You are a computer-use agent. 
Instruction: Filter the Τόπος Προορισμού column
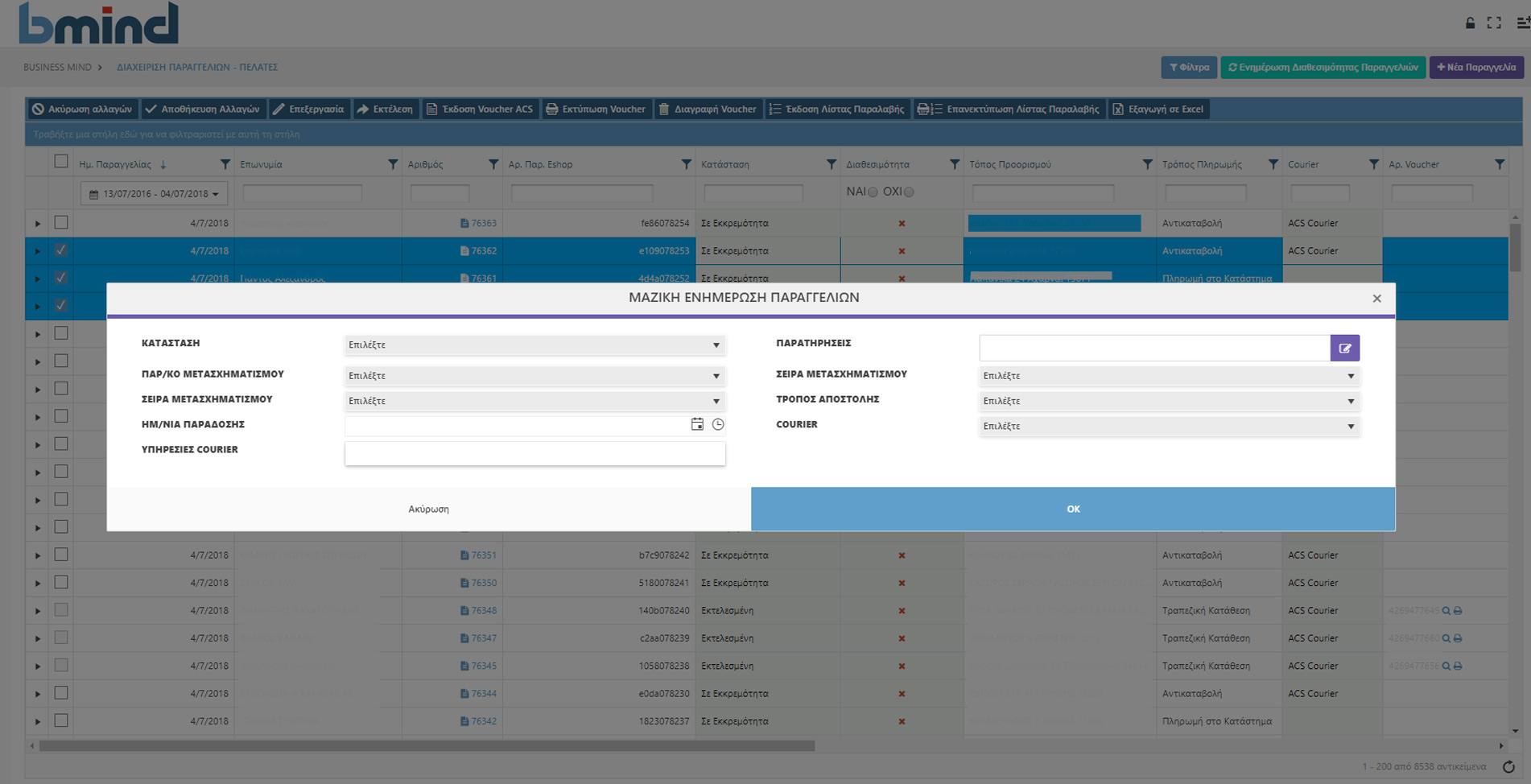tap(1147, 164)
